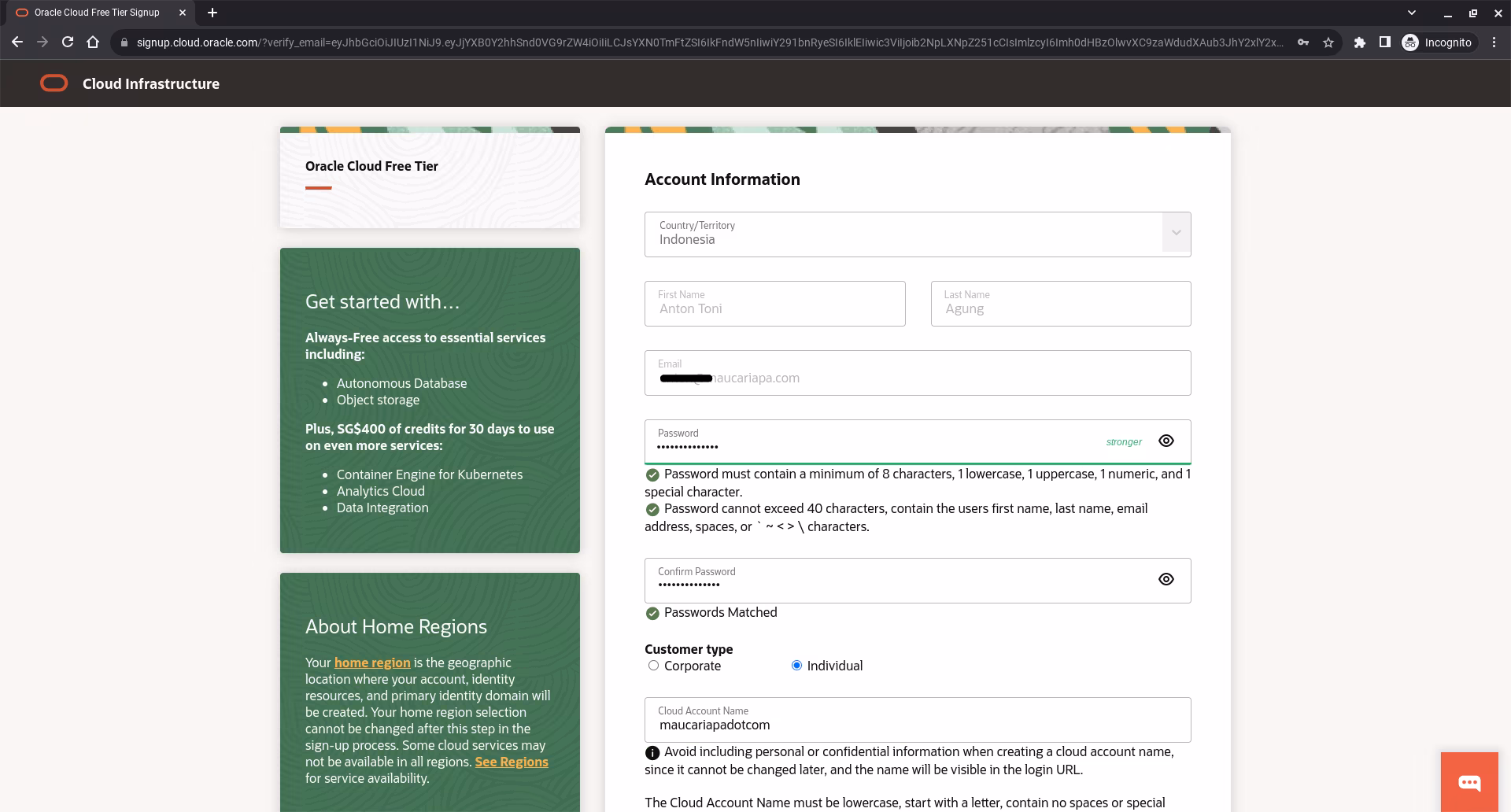Show the Confirm Password field contents
The width and height of the screenshot is (1511, 812).
click(x=1166, y=580)
